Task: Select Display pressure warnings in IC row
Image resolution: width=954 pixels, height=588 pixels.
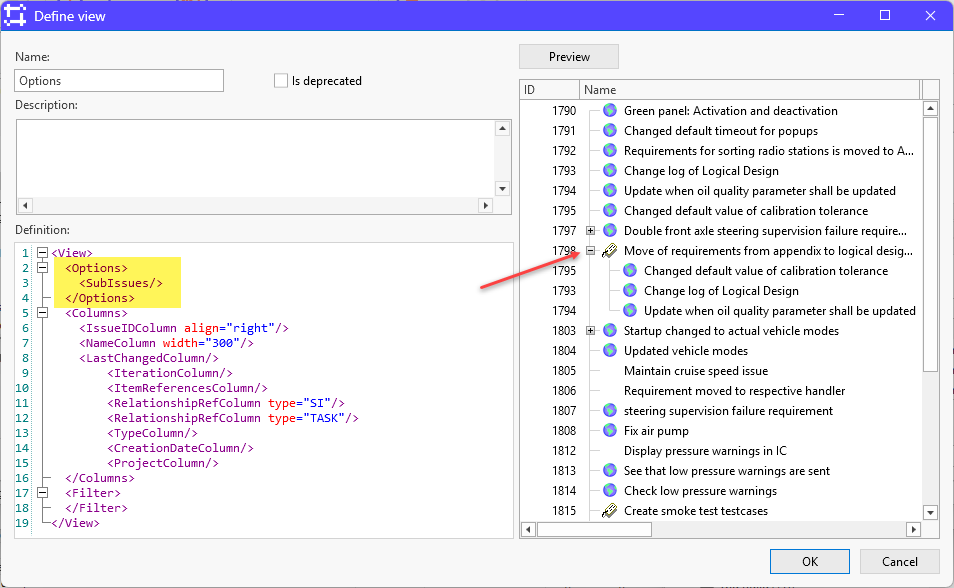Action: pyautogui.click(x=705, y=450)
